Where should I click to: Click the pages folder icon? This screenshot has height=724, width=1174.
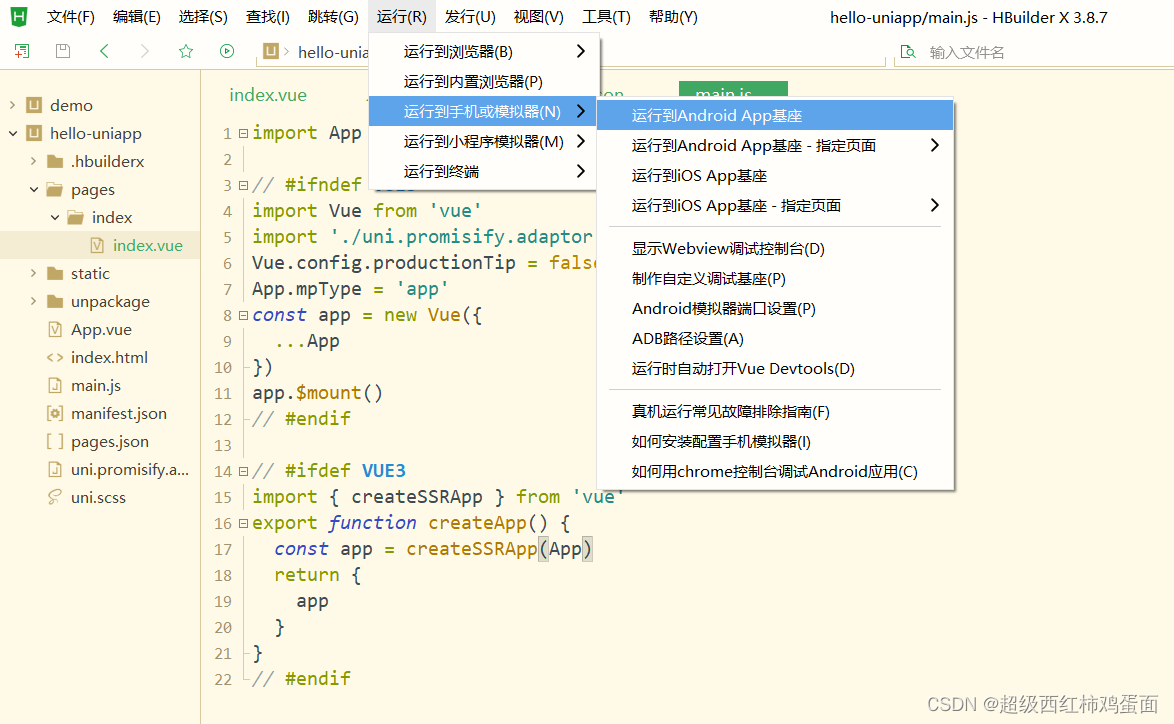coord(55,189)
